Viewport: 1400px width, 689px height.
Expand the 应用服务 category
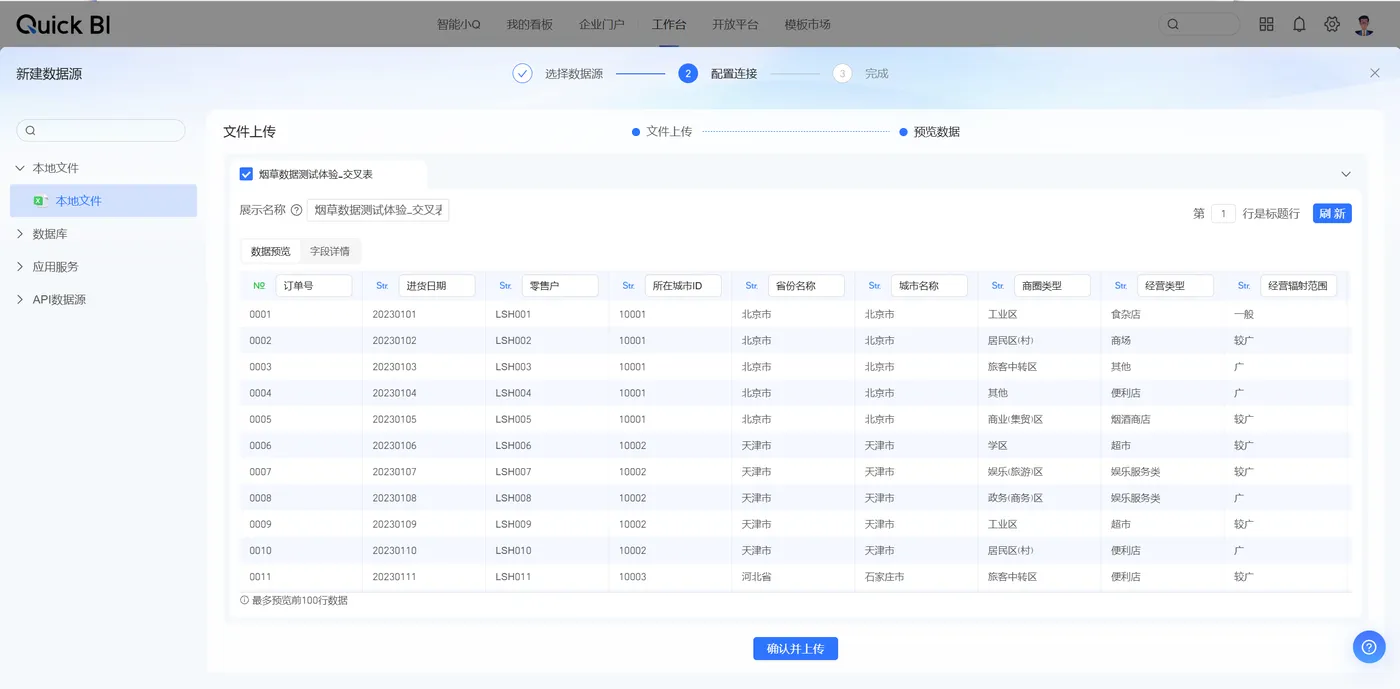click(x=21, y=267)
